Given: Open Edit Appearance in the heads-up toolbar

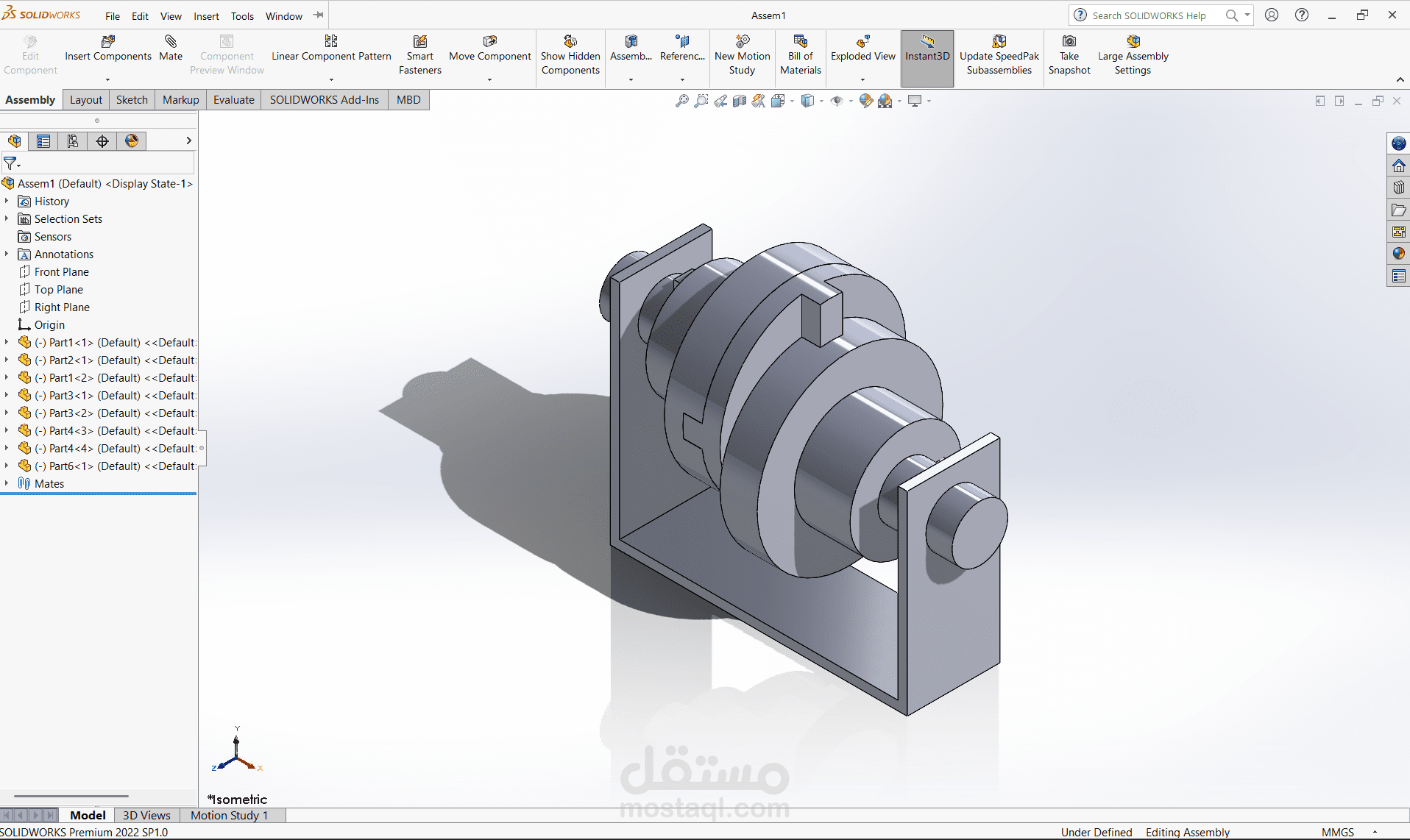Looking at the screenshot, I should (x=866, y=101).
